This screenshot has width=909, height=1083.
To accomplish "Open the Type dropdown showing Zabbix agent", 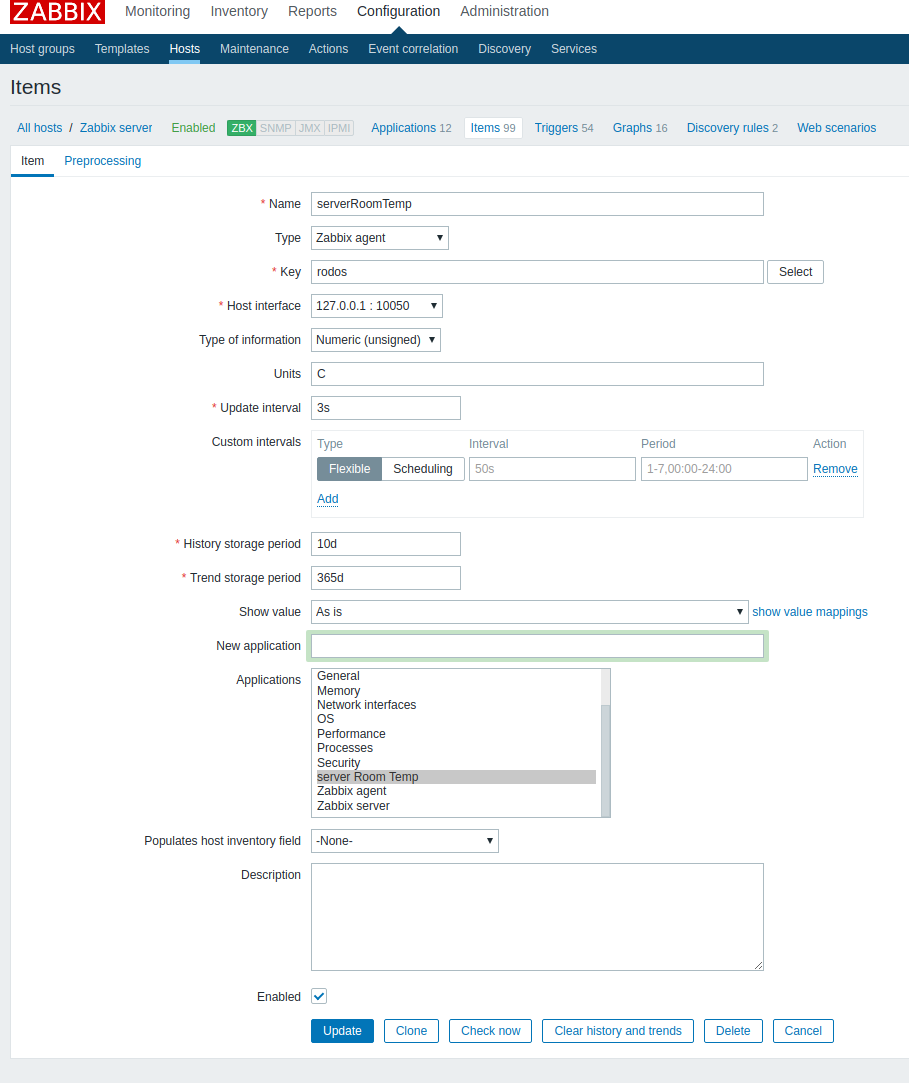I will point(380,238).
